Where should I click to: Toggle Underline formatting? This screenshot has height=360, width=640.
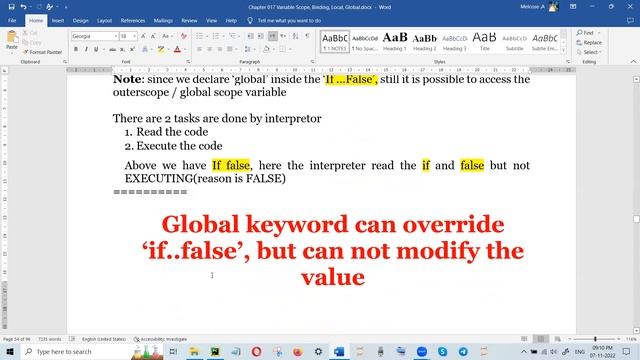(96, 49)
